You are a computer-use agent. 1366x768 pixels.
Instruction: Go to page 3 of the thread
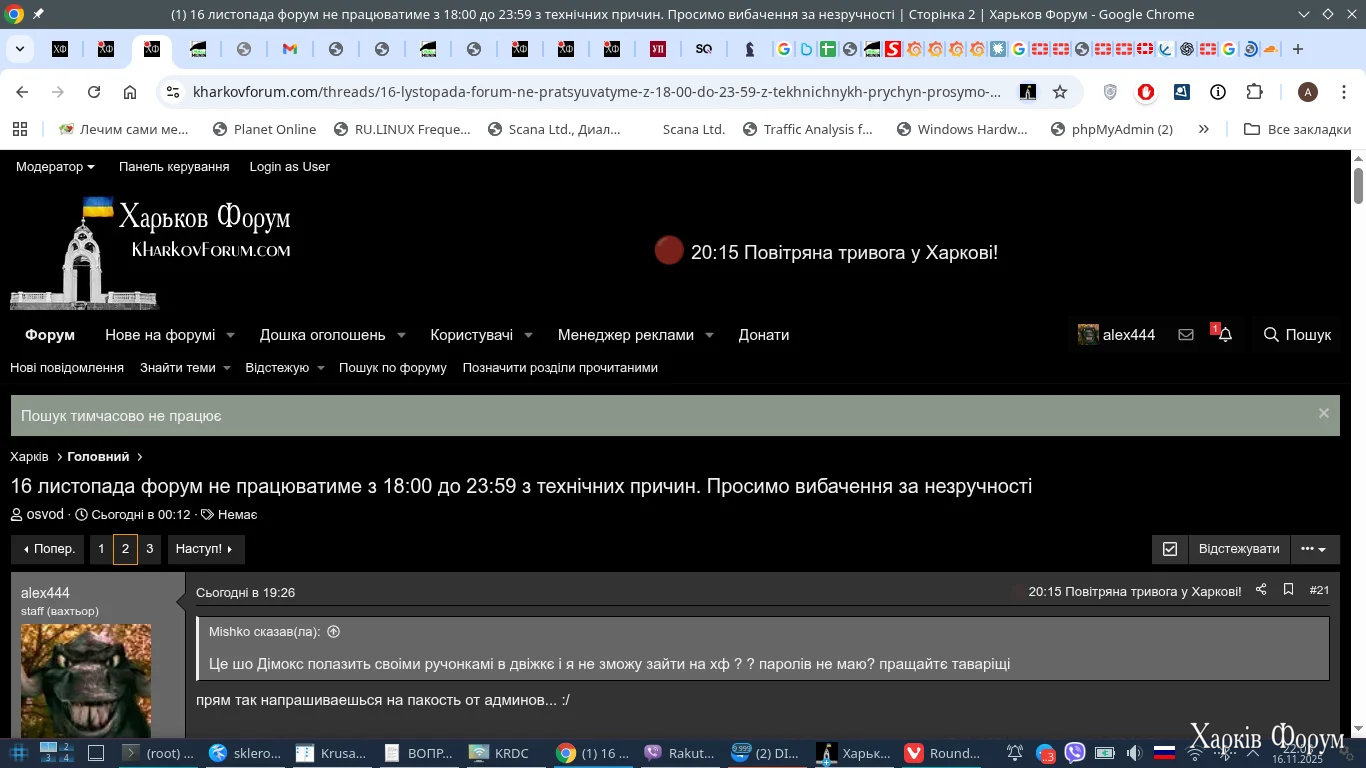click(149, 549)
